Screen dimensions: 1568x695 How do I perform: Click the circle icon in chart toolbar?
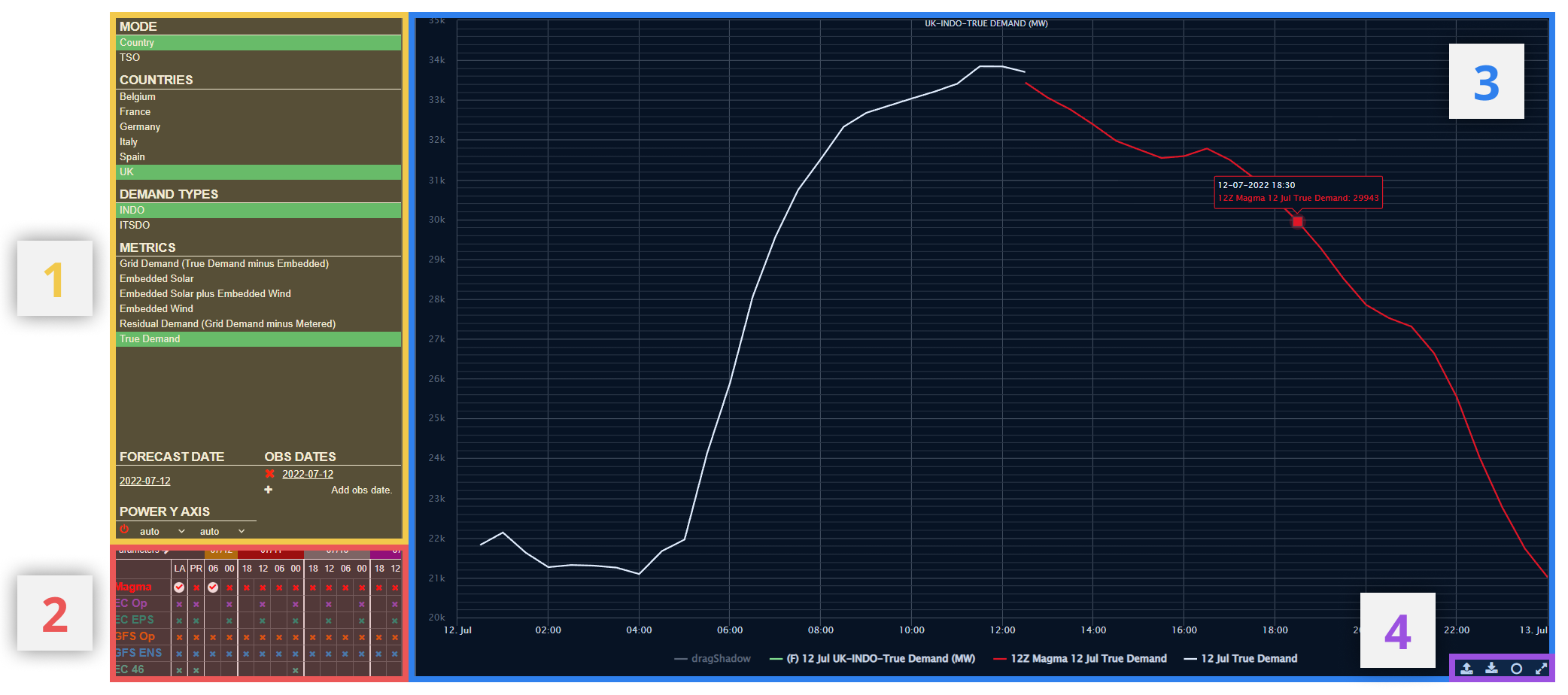[x=1516, y=668]
